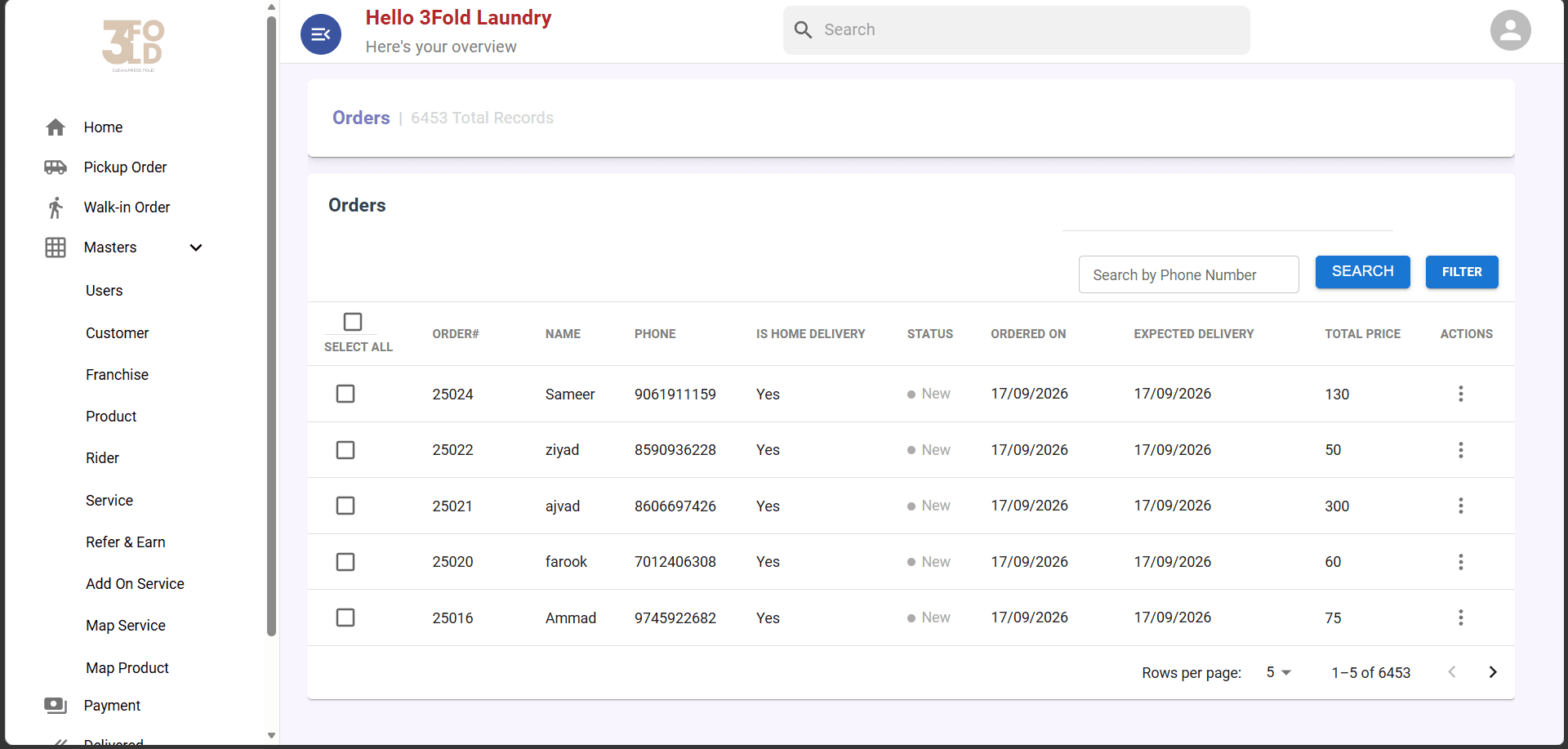Click the Pickup Order van icon
1568x749 pixels.
click(x=56, y=167)
